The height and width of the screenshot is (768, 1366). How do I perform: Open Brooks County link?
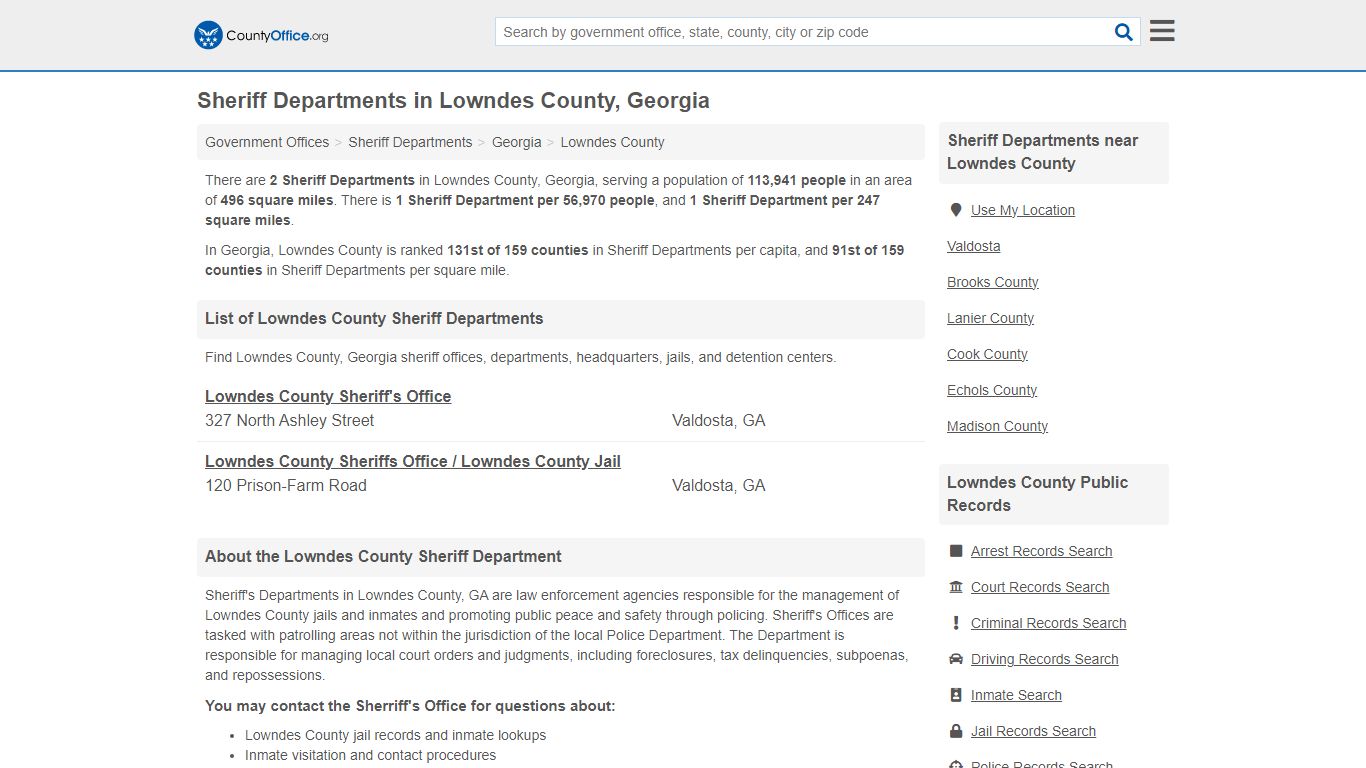point(993,282)
